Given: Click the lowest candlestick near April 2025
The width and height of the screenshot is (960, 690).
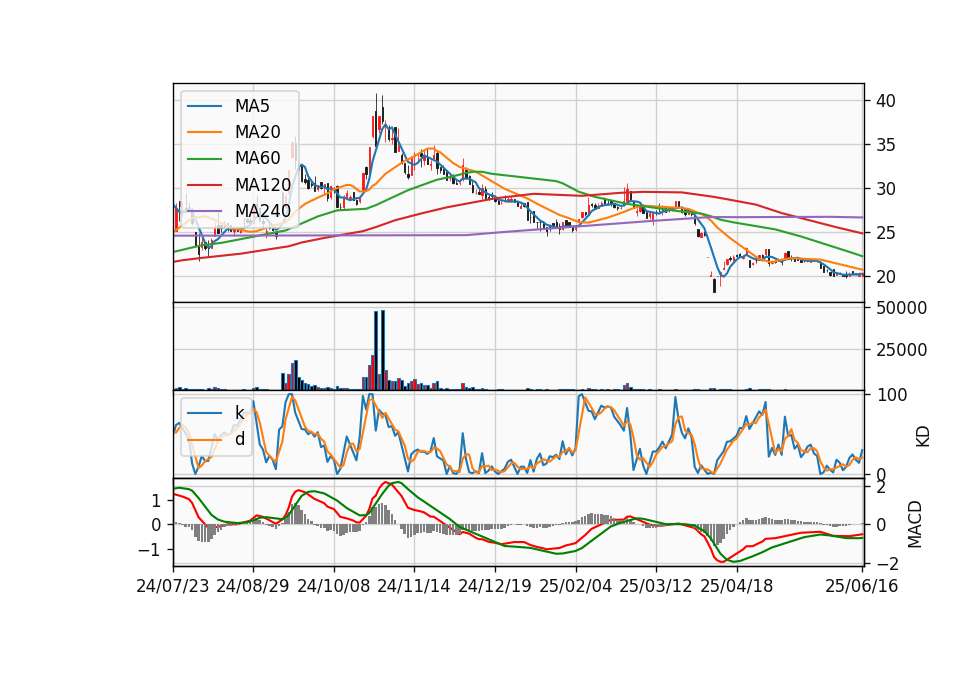Looking at the screenshot, I should click(714, 285).
